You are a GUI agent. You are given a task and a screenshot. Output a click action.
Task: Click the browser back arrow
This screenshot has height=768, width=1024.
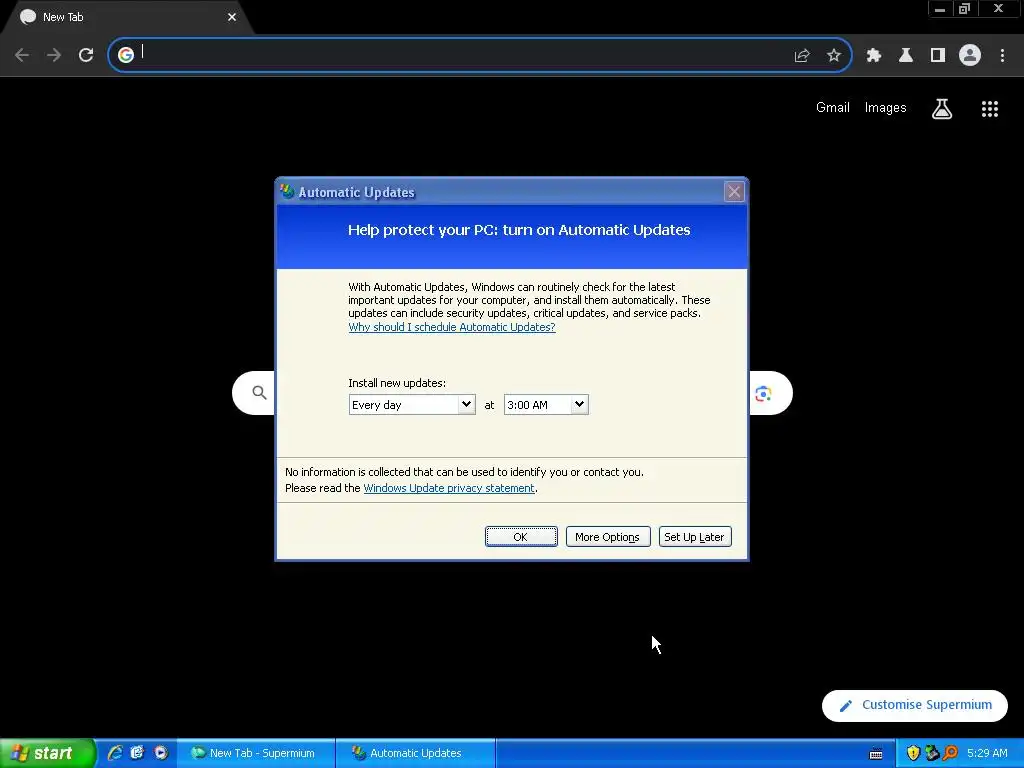point(22,55)
